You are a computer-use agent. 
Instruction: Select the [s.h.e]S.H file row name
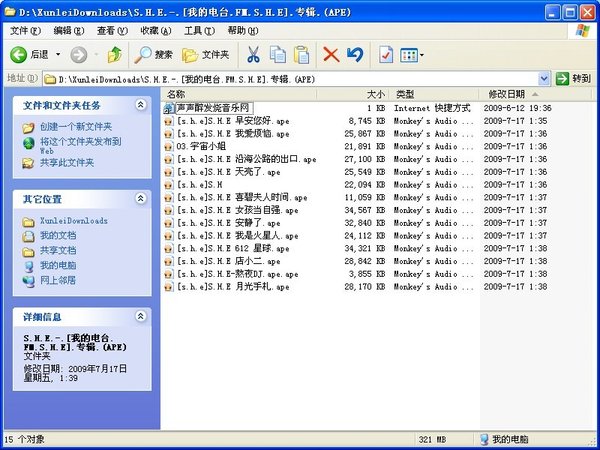tap(199, 185)
